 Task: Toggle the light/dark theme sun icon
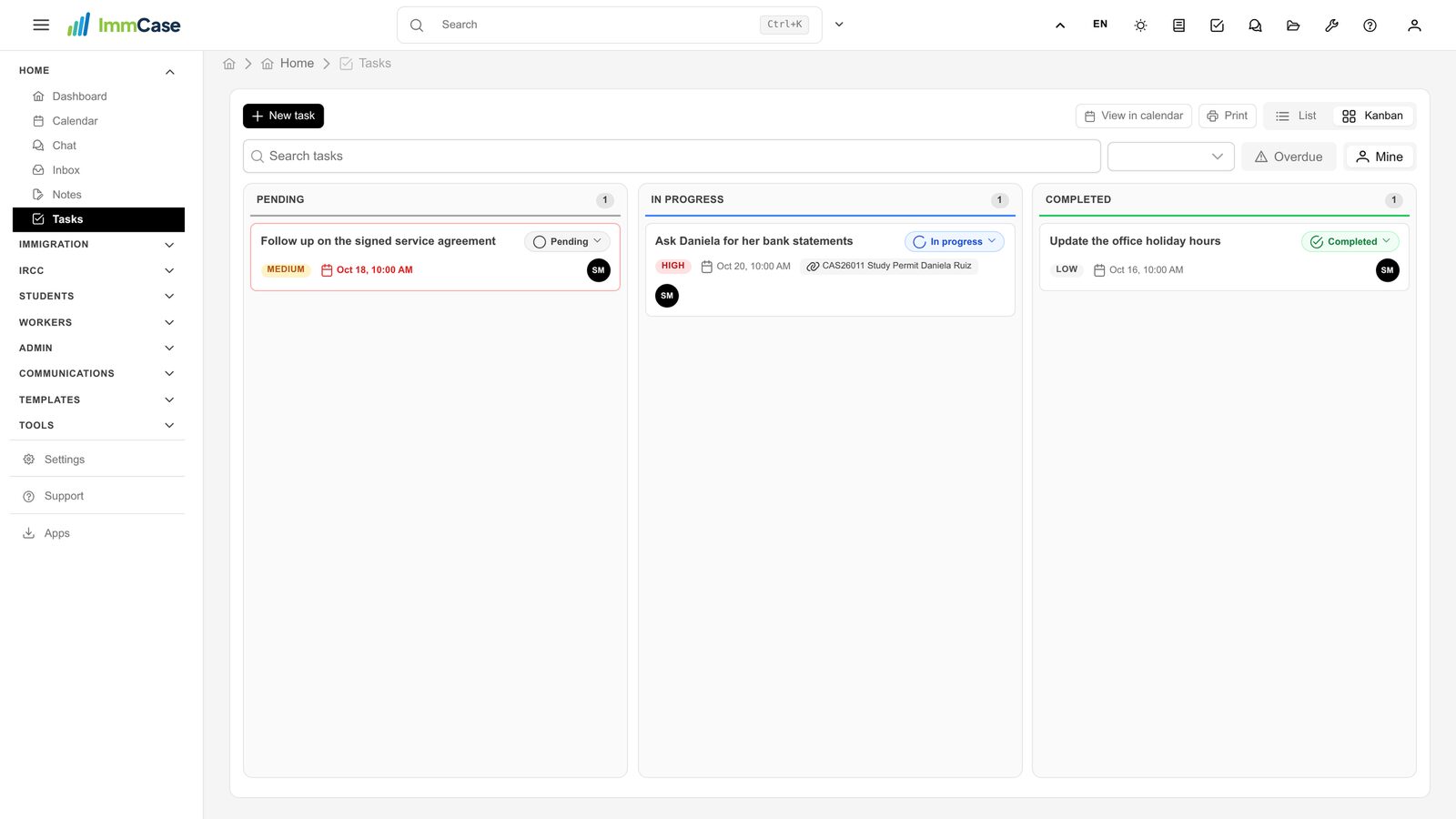point(1140,25)
